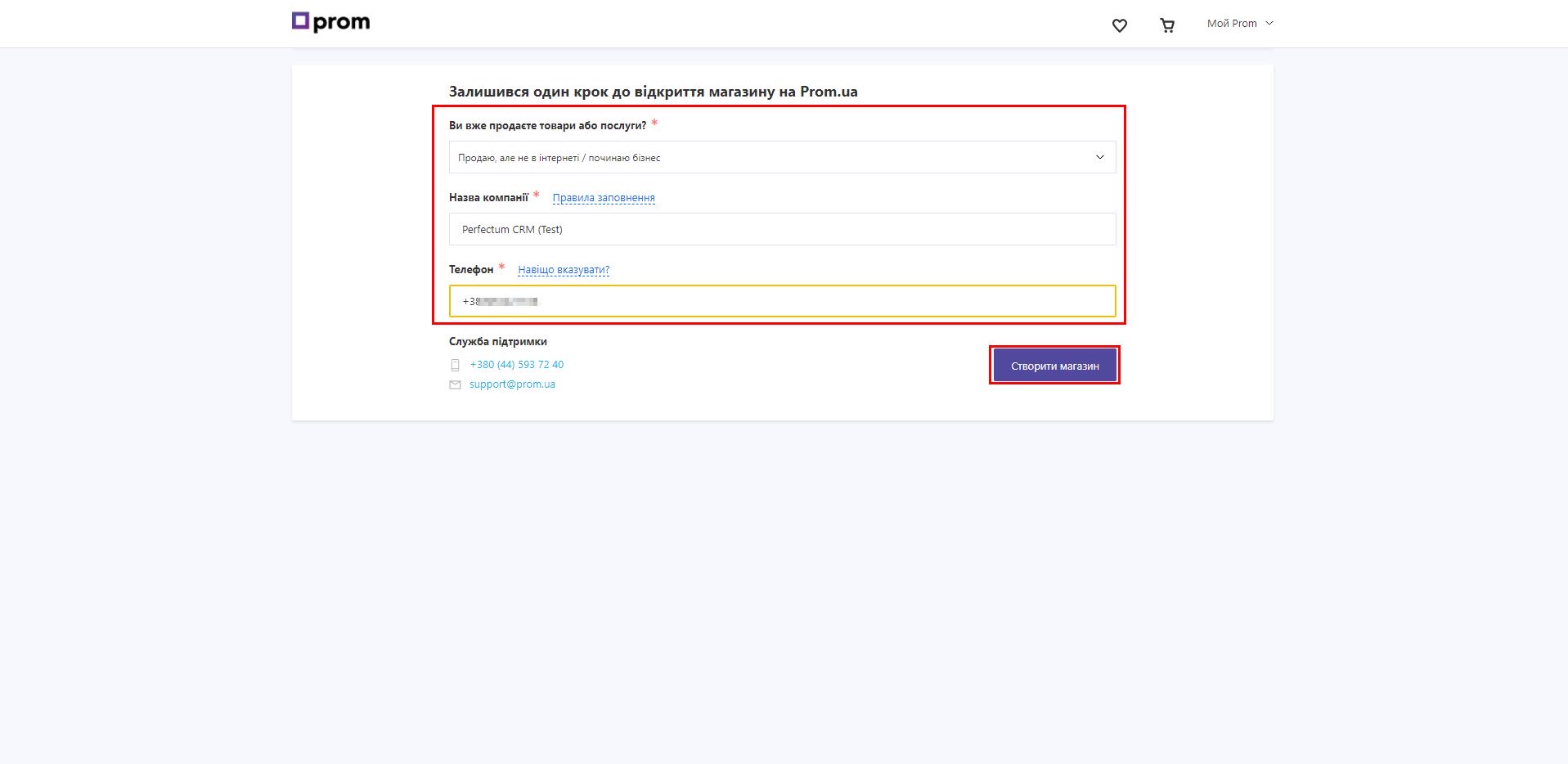Focus the Назва компанії input field
This screenshot has width=1568, height=764.
click(x=783, y=229)
